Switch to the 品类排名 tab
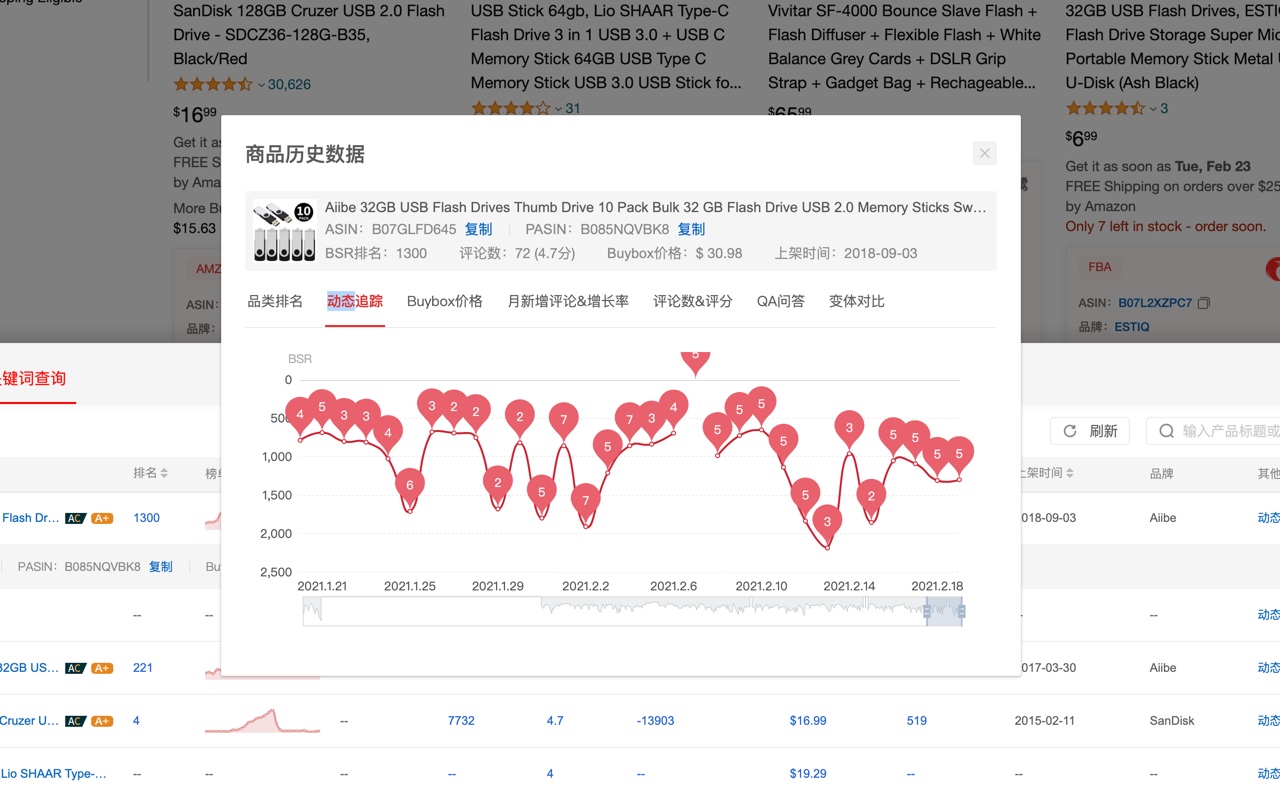This screenshot has width=1280, height=800. click(274, 300)
